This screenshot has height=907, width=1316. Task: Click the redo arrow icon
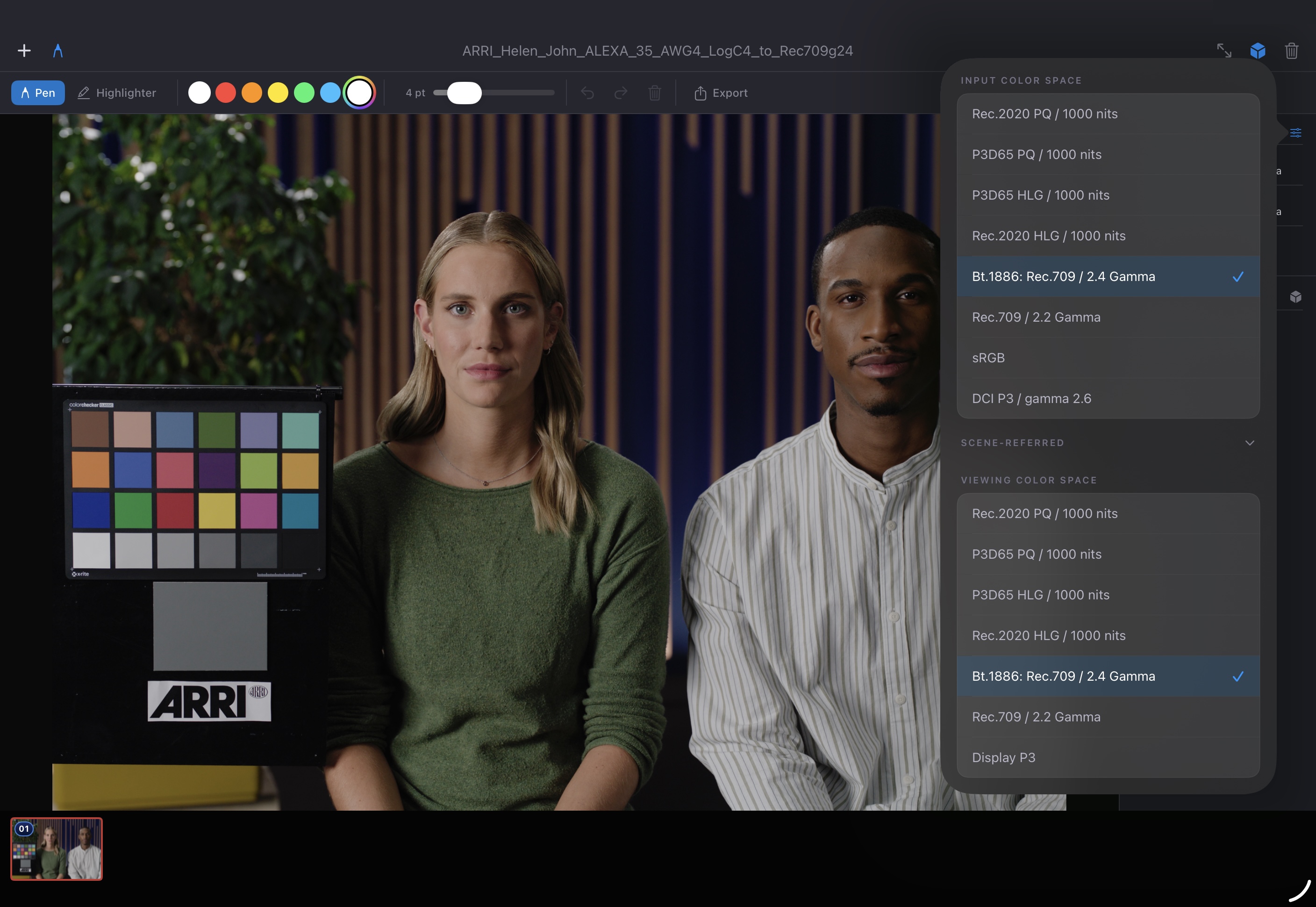[x=621, y=93]
